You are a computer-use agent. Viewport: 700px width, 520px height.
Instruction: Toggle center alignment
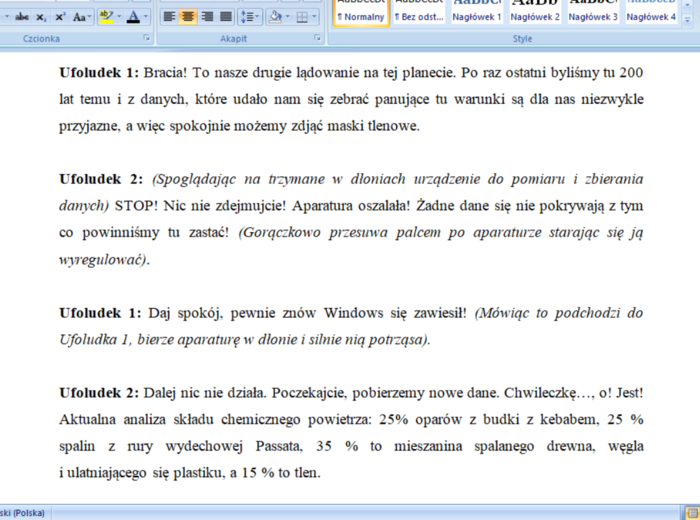pos(188,17)
